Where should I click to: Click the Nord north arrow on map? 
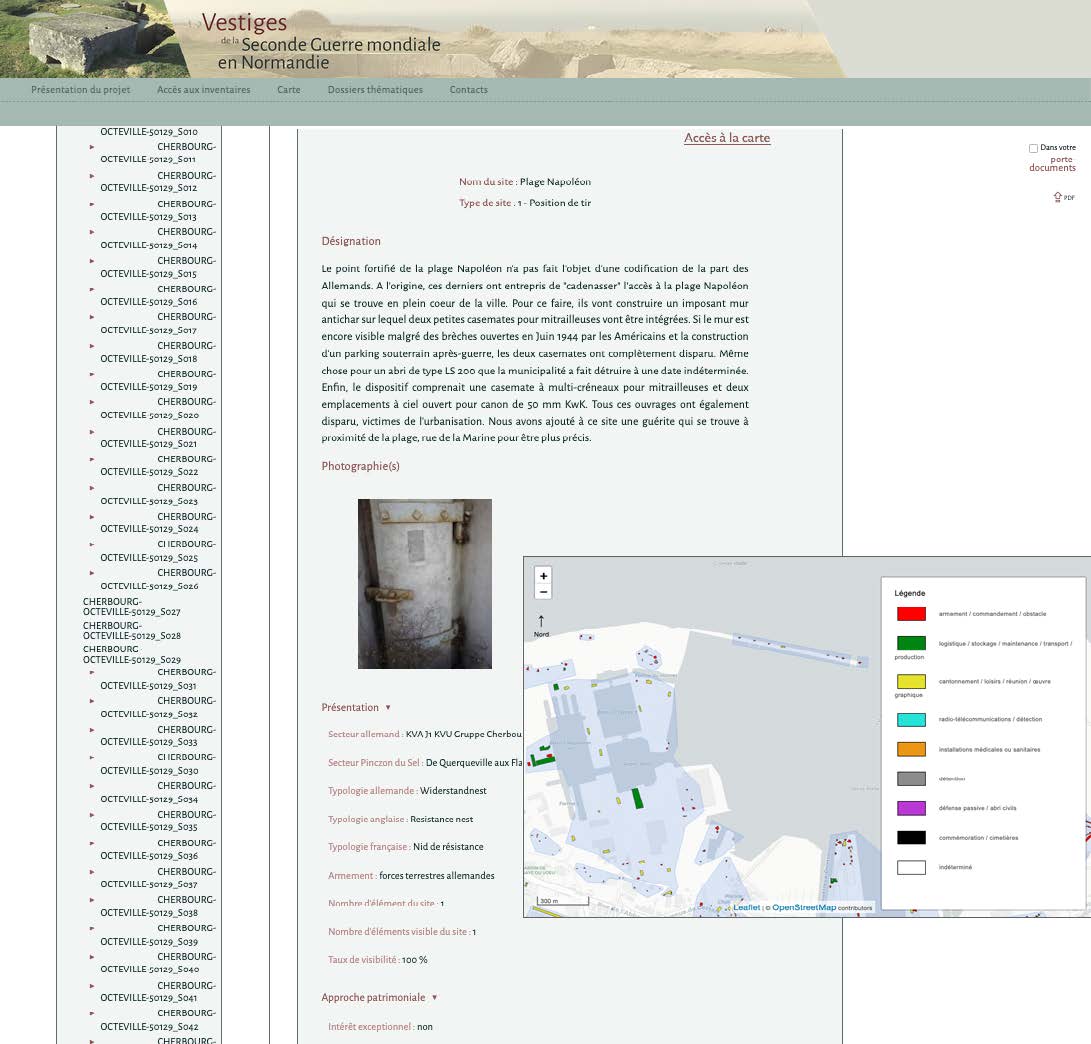[541, 621]
